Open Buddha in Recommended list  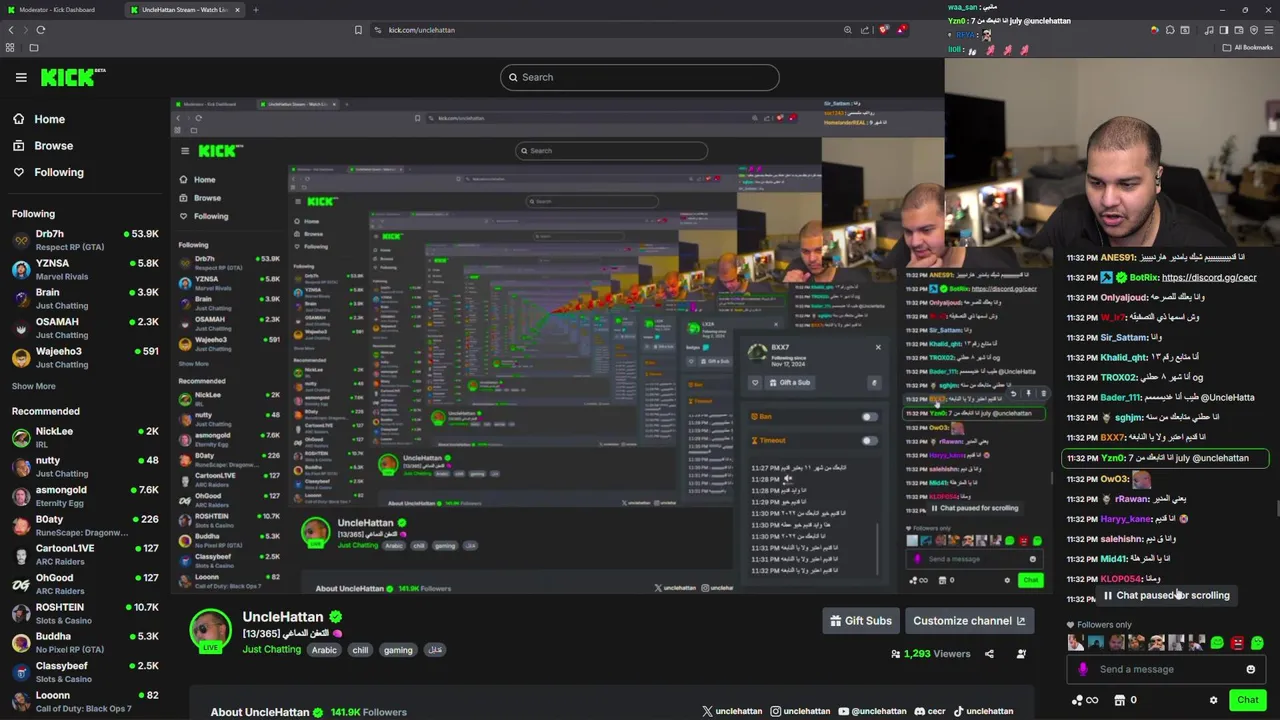coord(85,642)
